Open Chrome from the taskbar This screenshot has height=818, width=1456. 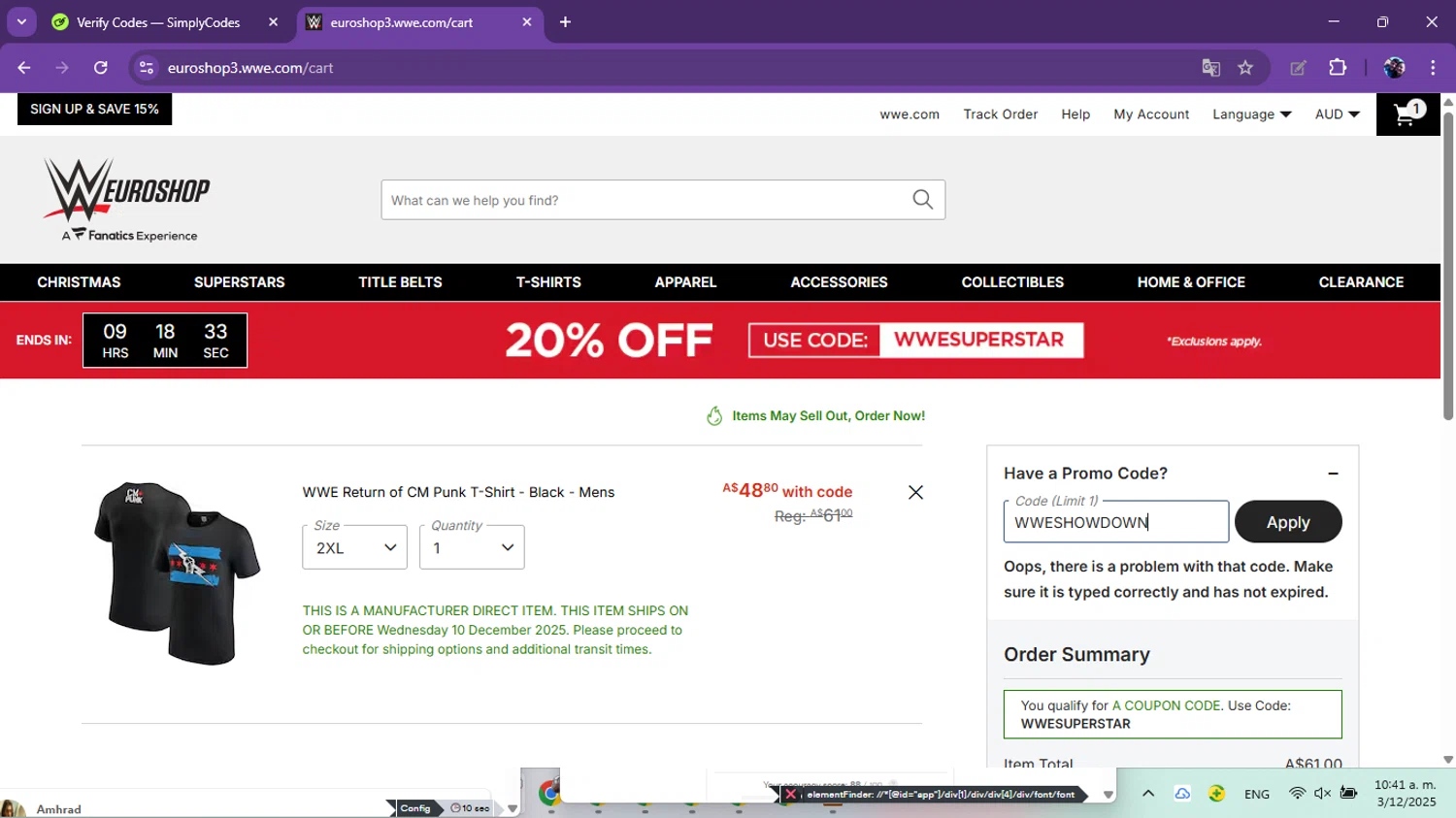point(549,793)
